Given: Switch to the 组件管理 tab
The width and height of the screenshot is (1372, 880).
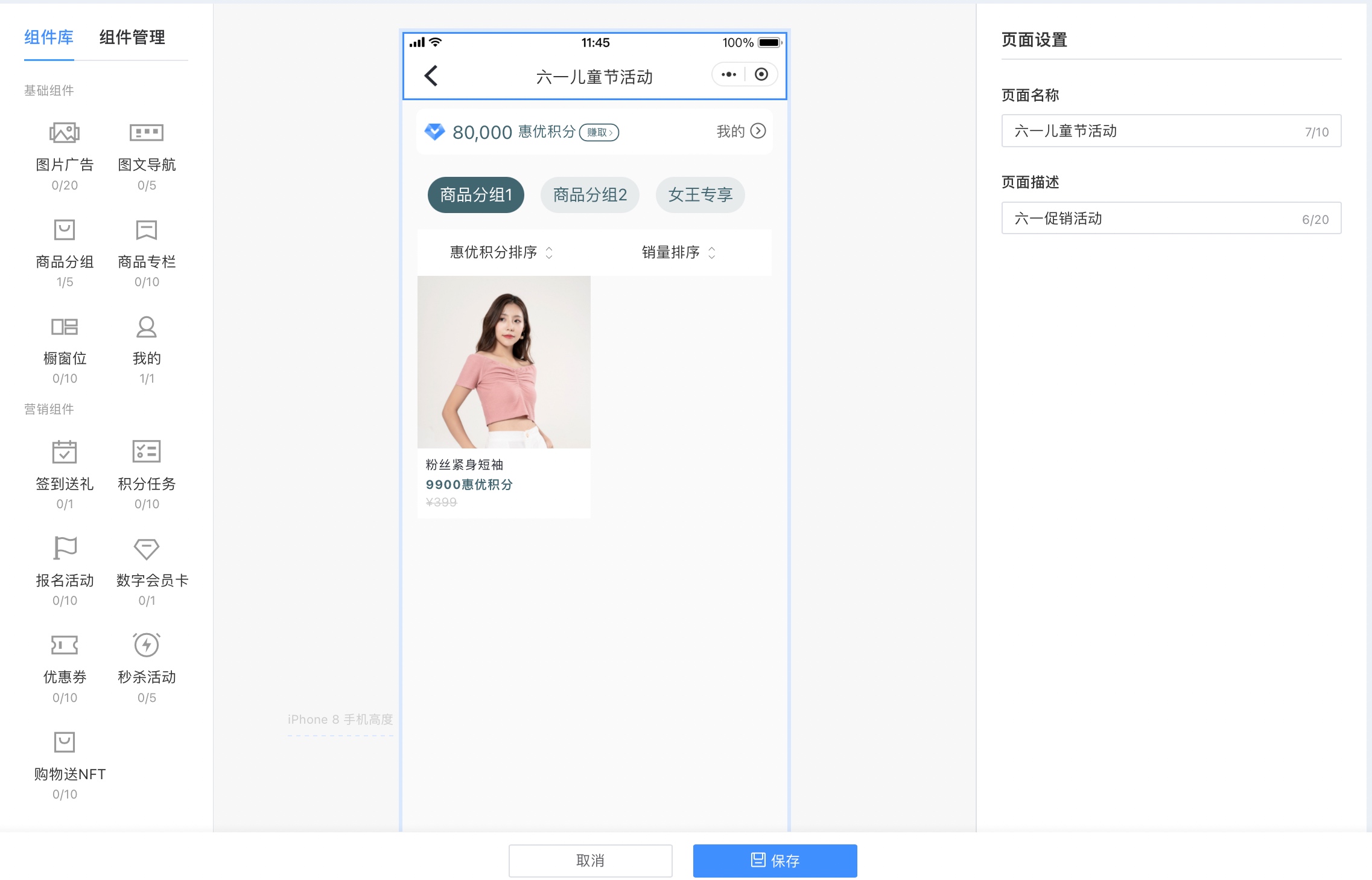Looking at the screenshot, I should pyautogui.click(x=132, y=37).
